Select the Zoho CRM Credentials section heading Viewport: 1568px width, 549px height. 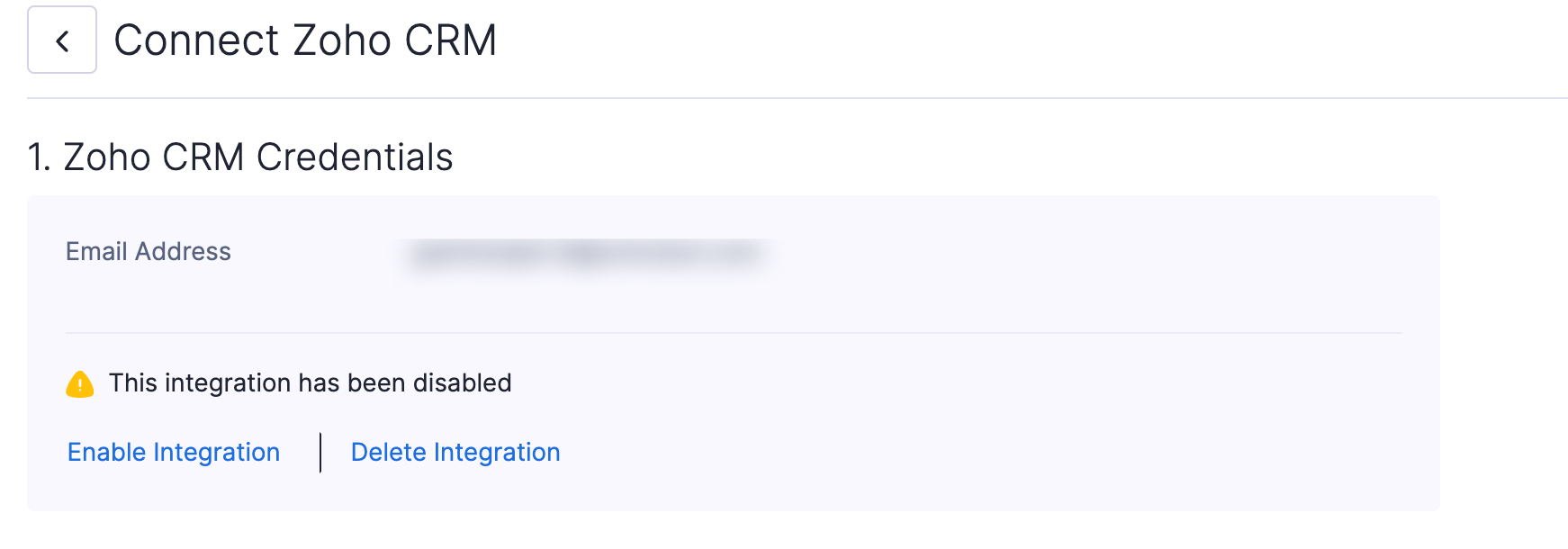click(239, 157)
